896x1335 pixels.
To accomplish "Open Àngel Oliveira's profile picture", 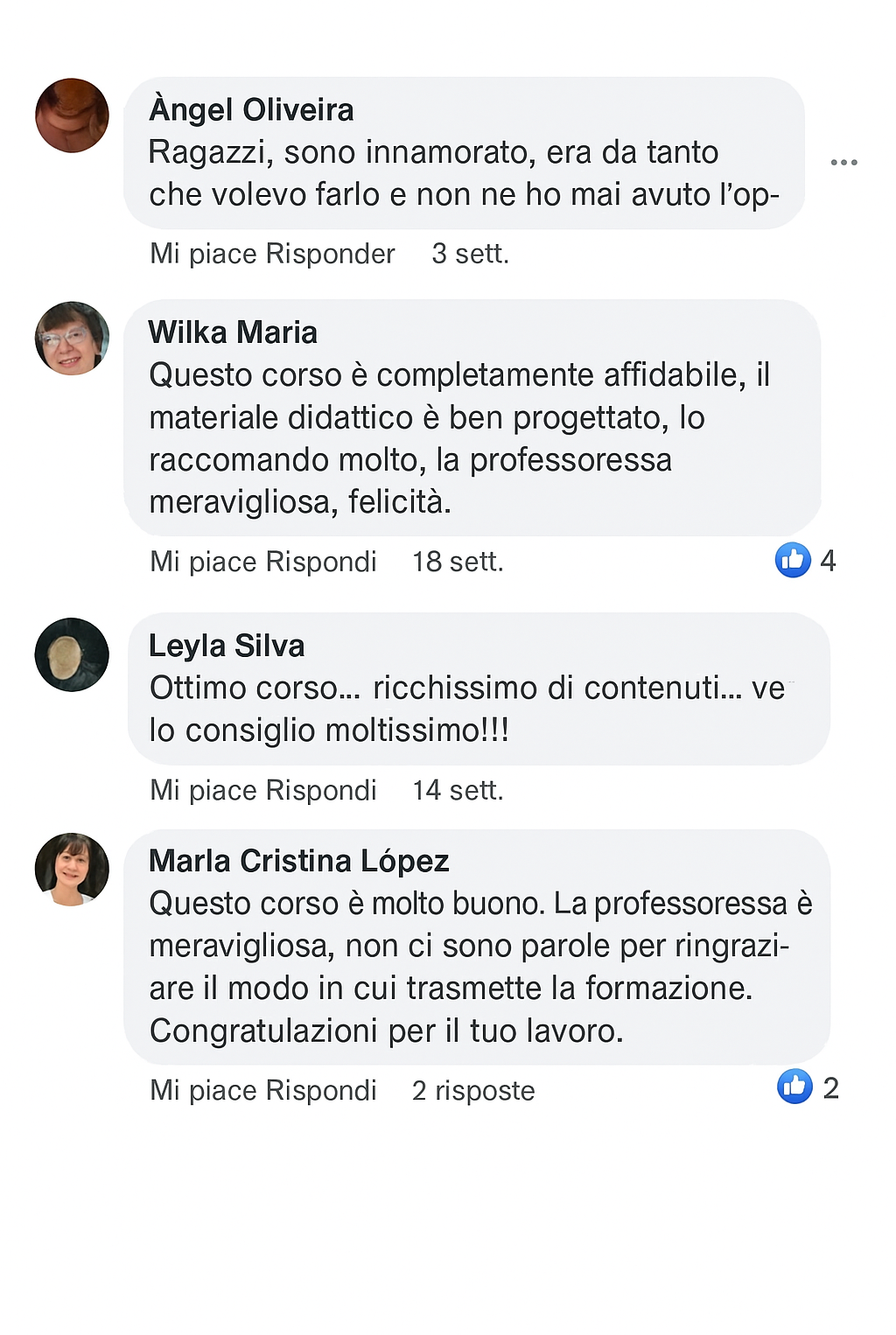I will [72, 115].
